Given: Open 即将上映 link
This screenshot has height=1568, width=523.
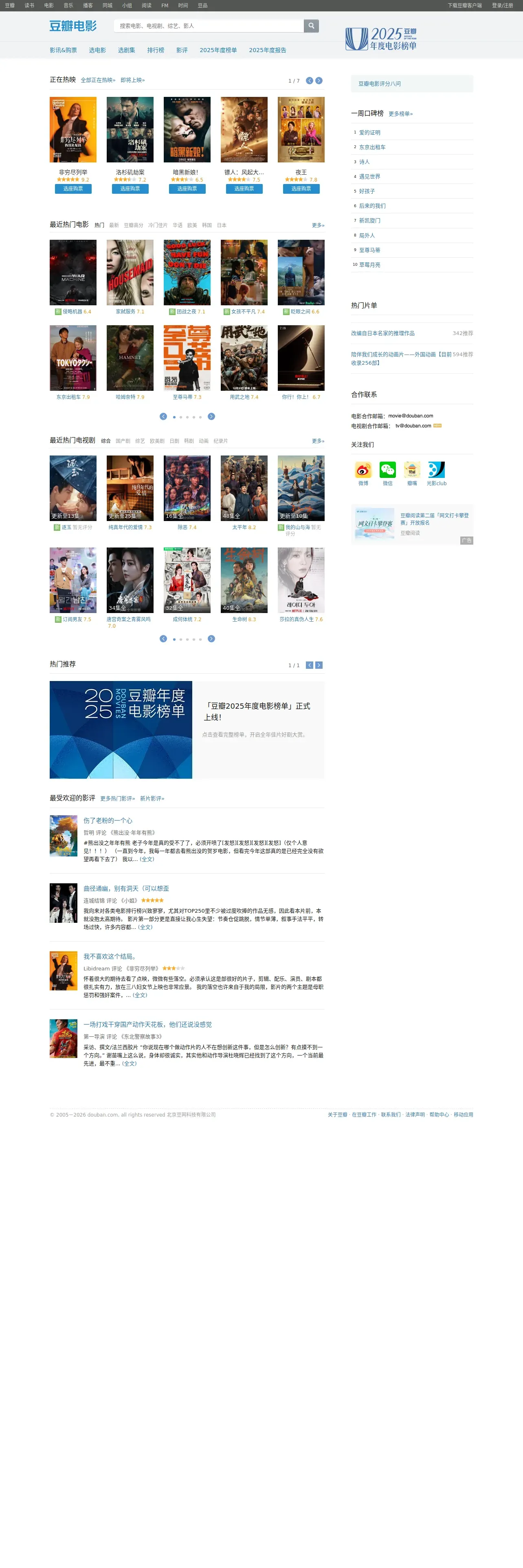Looking at the screenshot, I should [x=133, y=80].
